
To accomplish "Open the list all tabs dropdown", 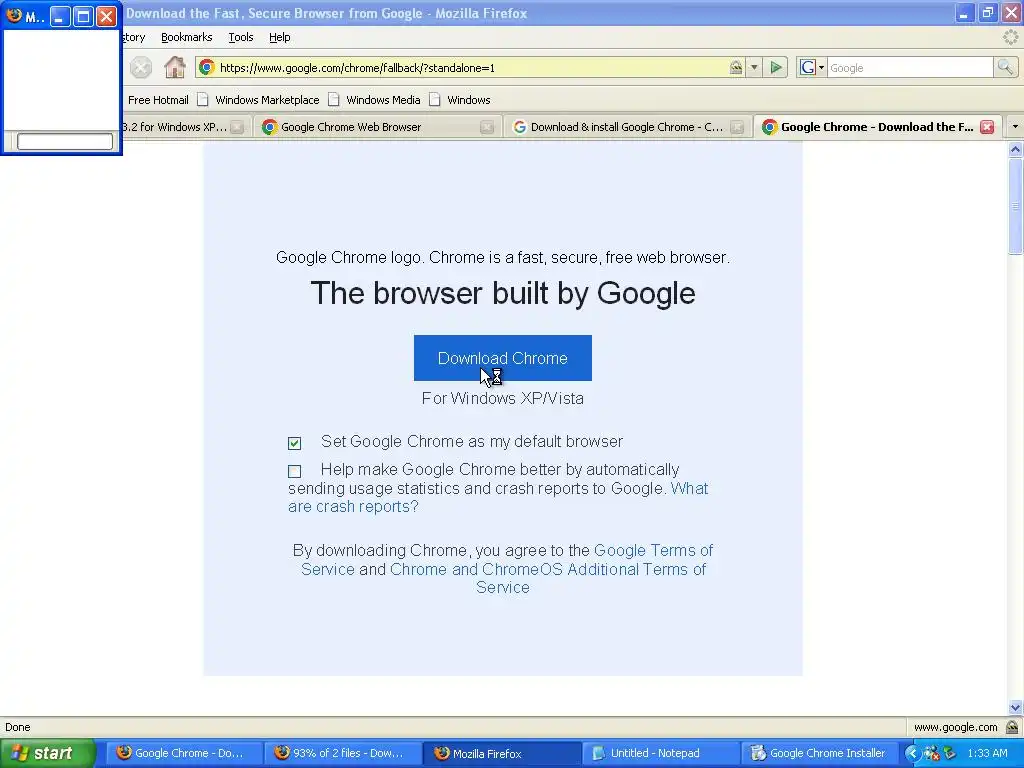I will pyautogui.click(x=1015, y=127).
